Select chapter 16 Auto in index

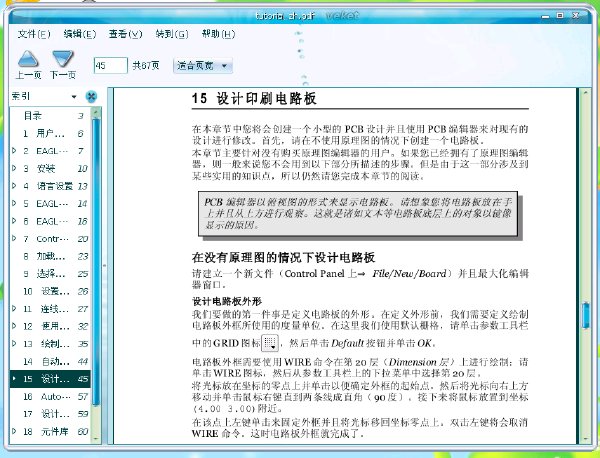[50, 396]
